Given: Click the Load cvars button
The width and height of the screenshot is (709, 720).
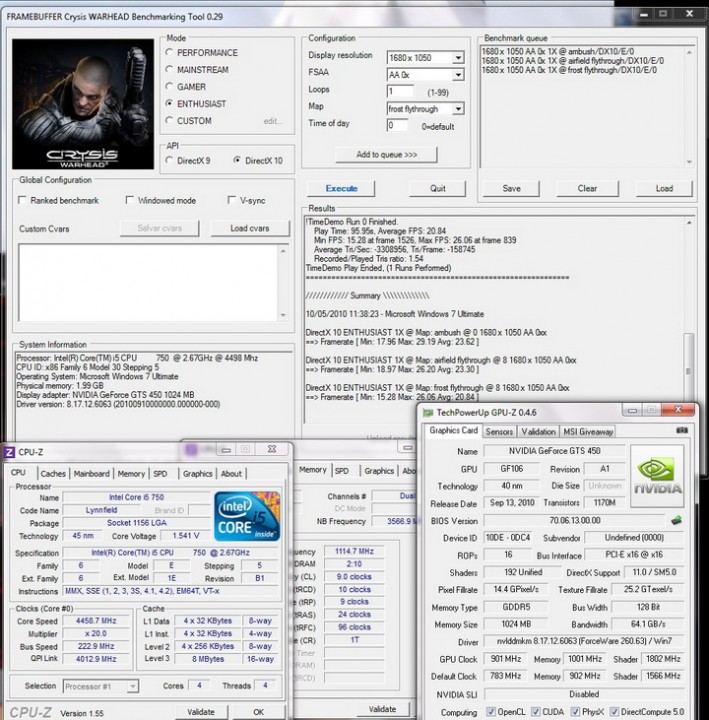Looking at the screenshot, I should point(250,228).
